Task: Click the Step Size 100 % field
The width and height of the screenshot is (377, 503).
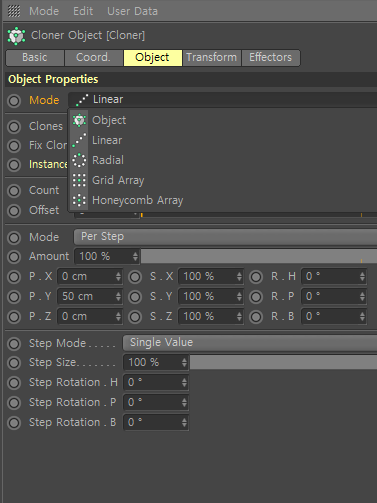Action: click(x=156, y=362)
